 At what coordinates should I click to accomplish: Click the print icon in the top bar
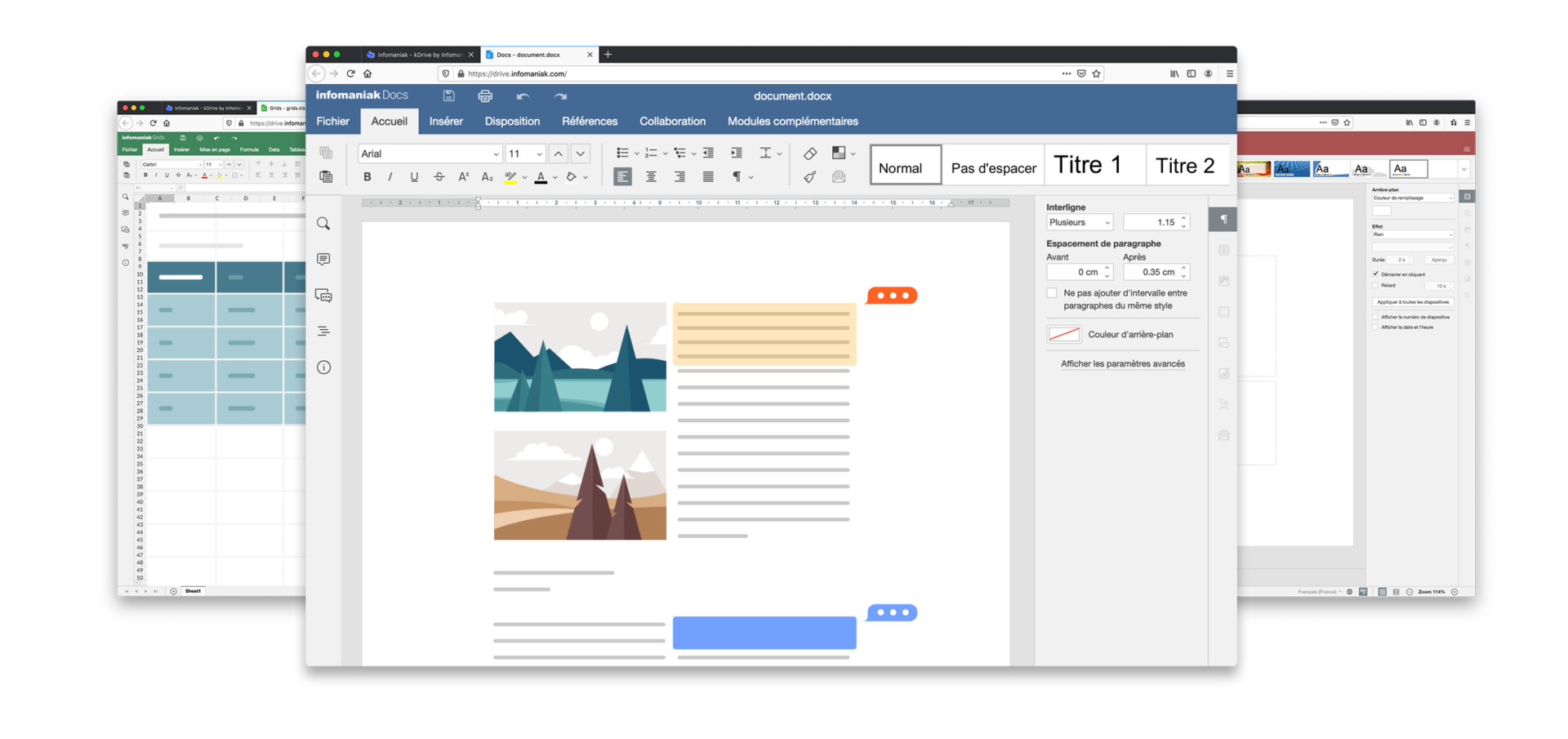tap(485, 96)
